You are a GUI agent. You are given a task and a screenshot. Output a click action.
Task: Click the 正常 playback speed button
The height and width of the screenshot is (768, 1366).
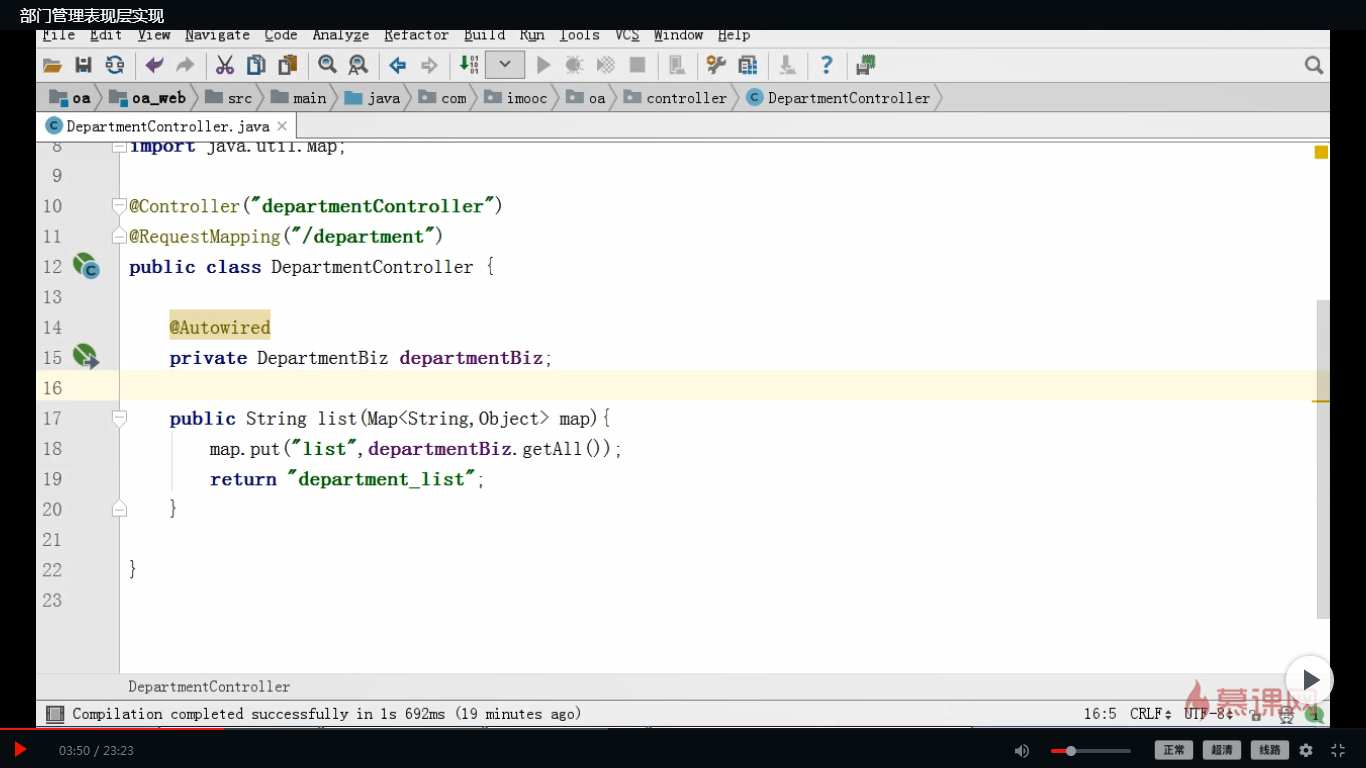click(1174, 750)
